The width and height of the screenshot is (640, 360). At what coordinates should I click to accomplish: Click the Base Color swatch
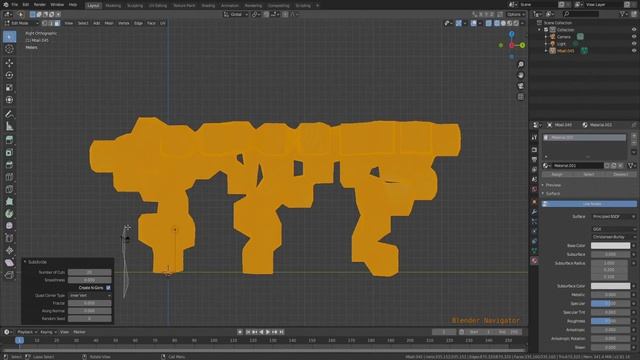coord(611,246)
